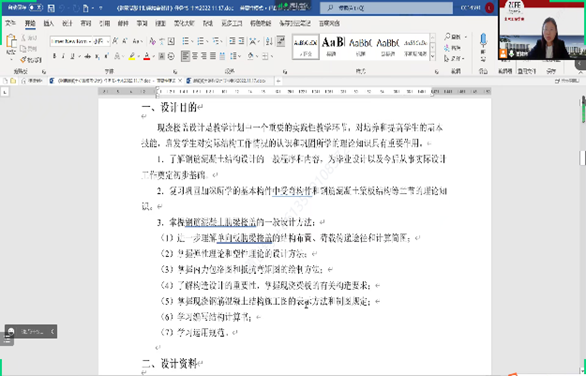Click the Character Shading icon

coord(162,56)
